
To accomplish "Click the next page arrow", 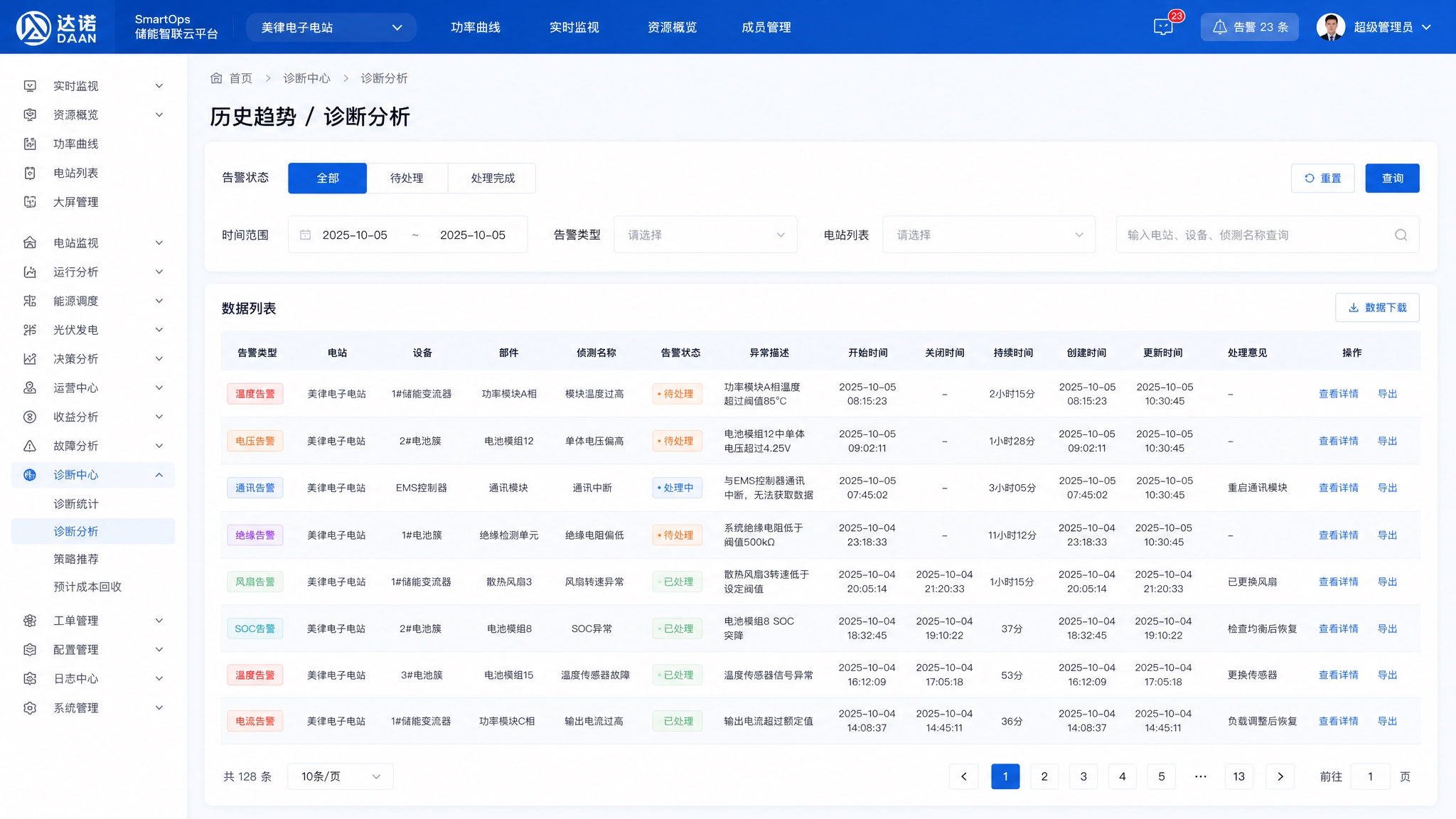I will tap(1280, 776).
